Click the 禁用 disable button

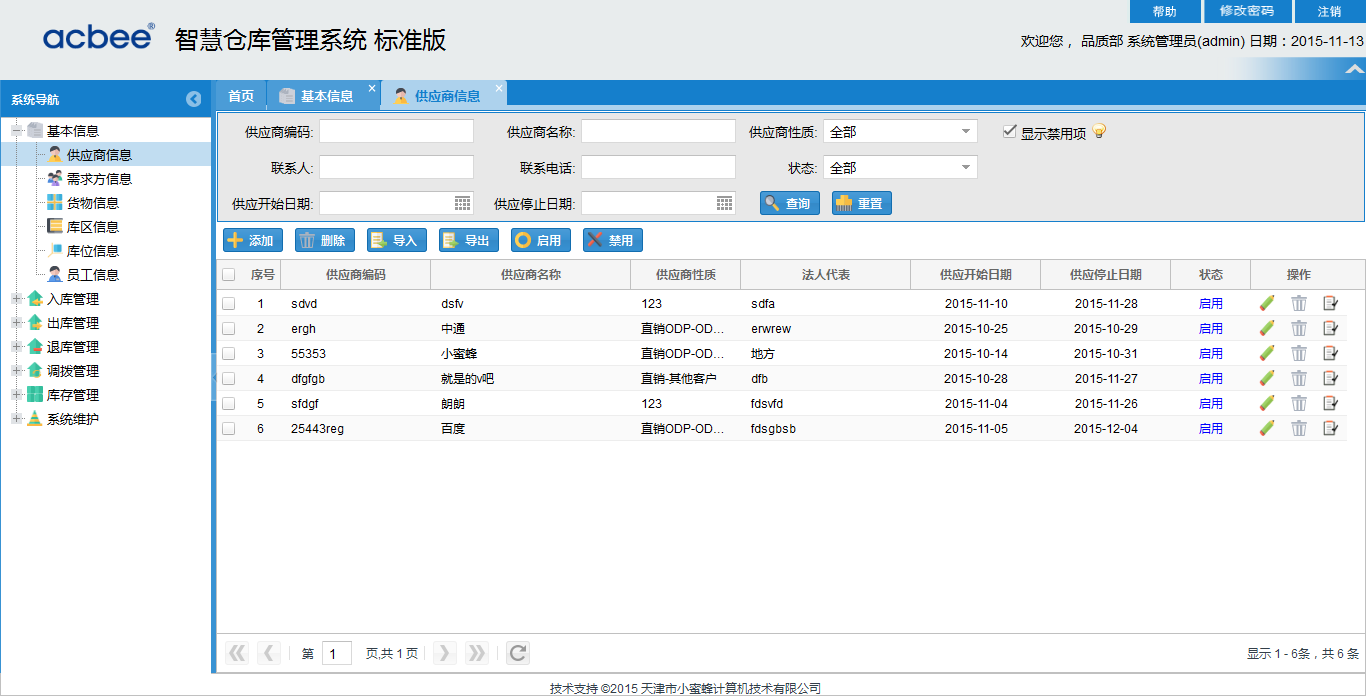(x=613, y=240)
